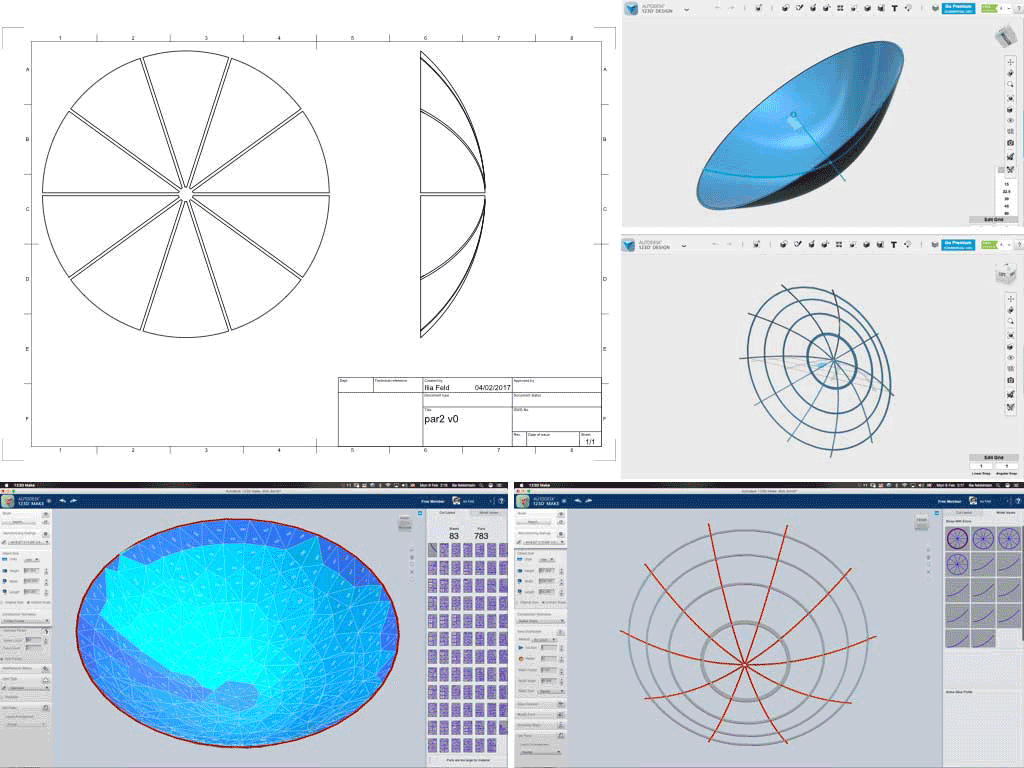The height and width of the screenshot is (768, 1024).
Task: Switch to Cut Layout tab in right Make window
Action: click(x=963, y=513)
